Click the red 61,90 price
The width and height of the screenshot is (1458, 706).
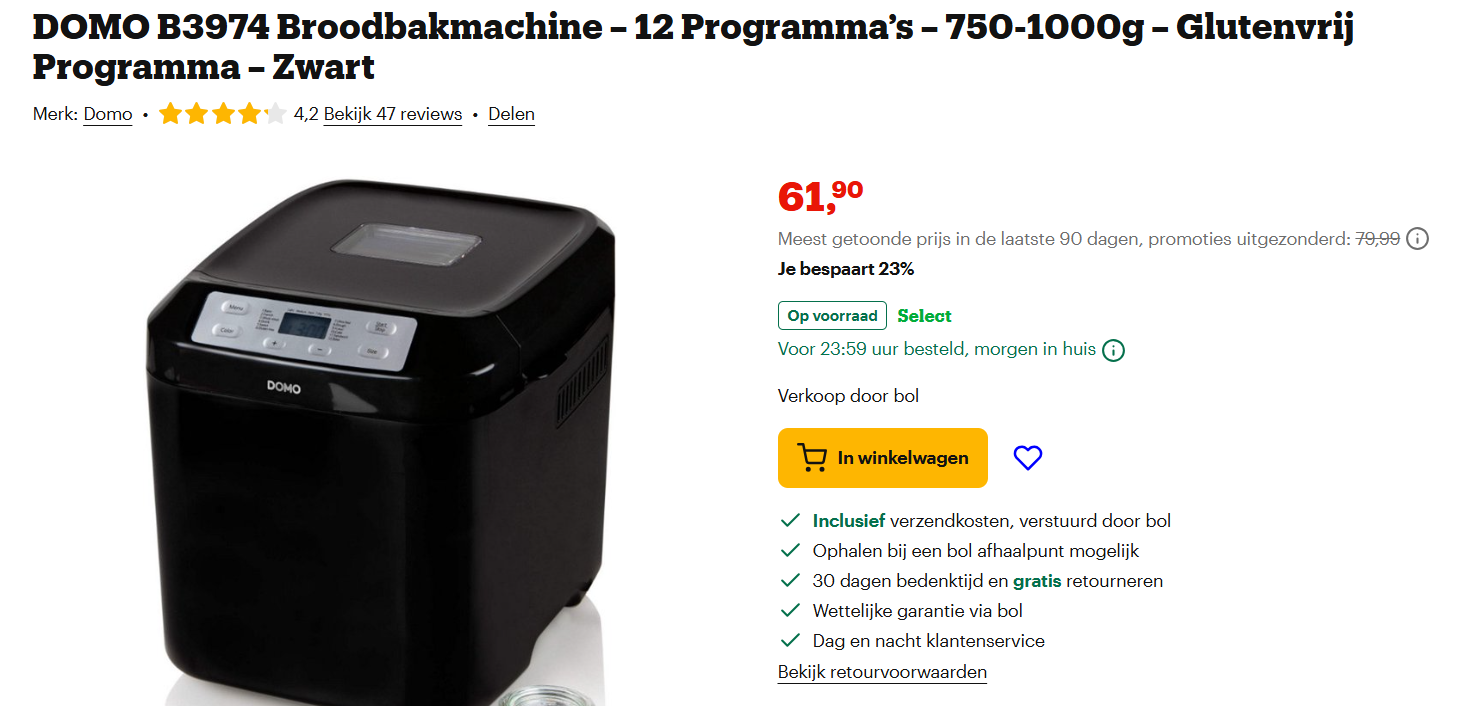click(x=820, y=196)
